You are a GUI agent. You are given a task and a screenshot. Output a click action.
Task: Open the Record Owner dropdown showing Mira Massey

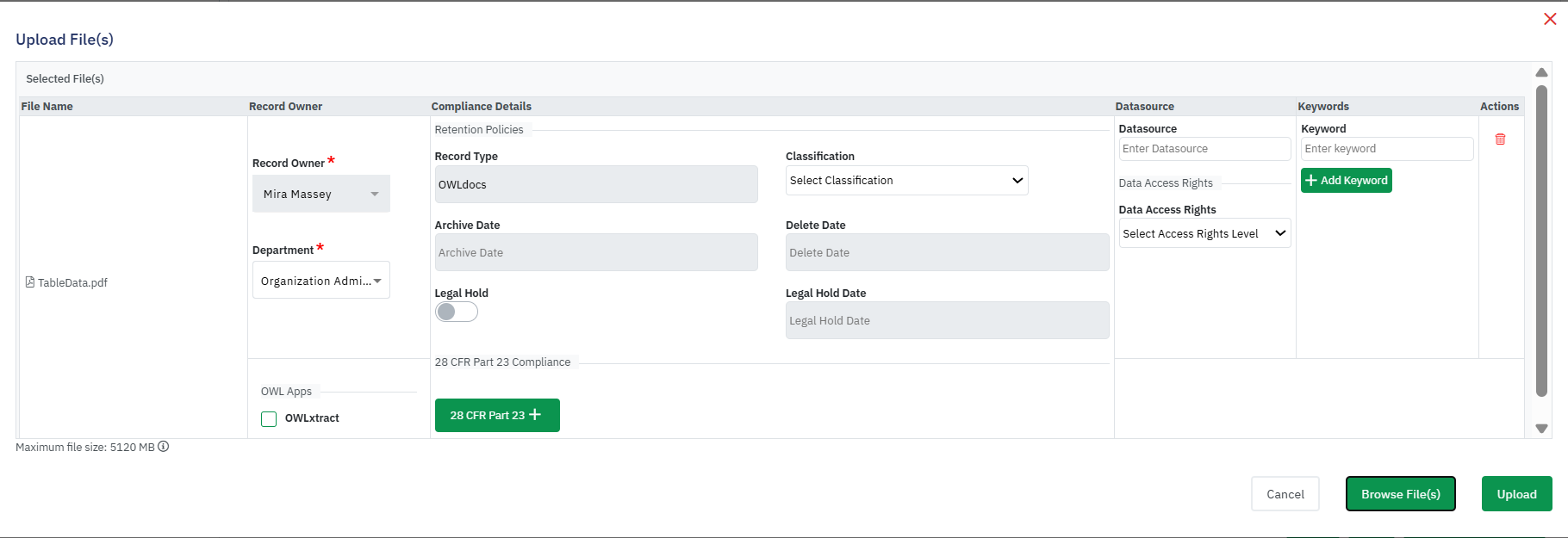click(321, 194)
